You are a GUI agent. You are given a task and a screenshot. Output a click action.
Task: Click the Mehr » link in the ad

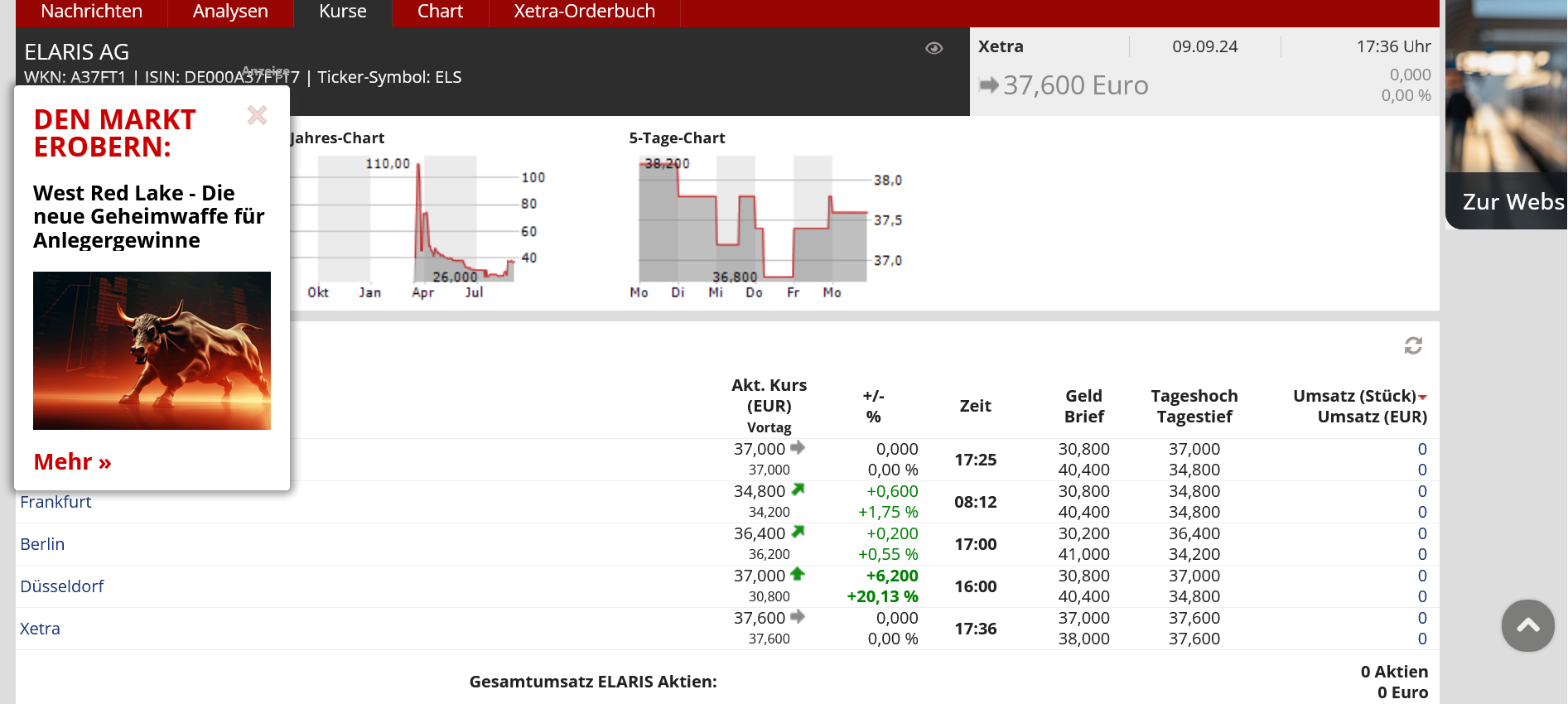(x=72, y=461)
